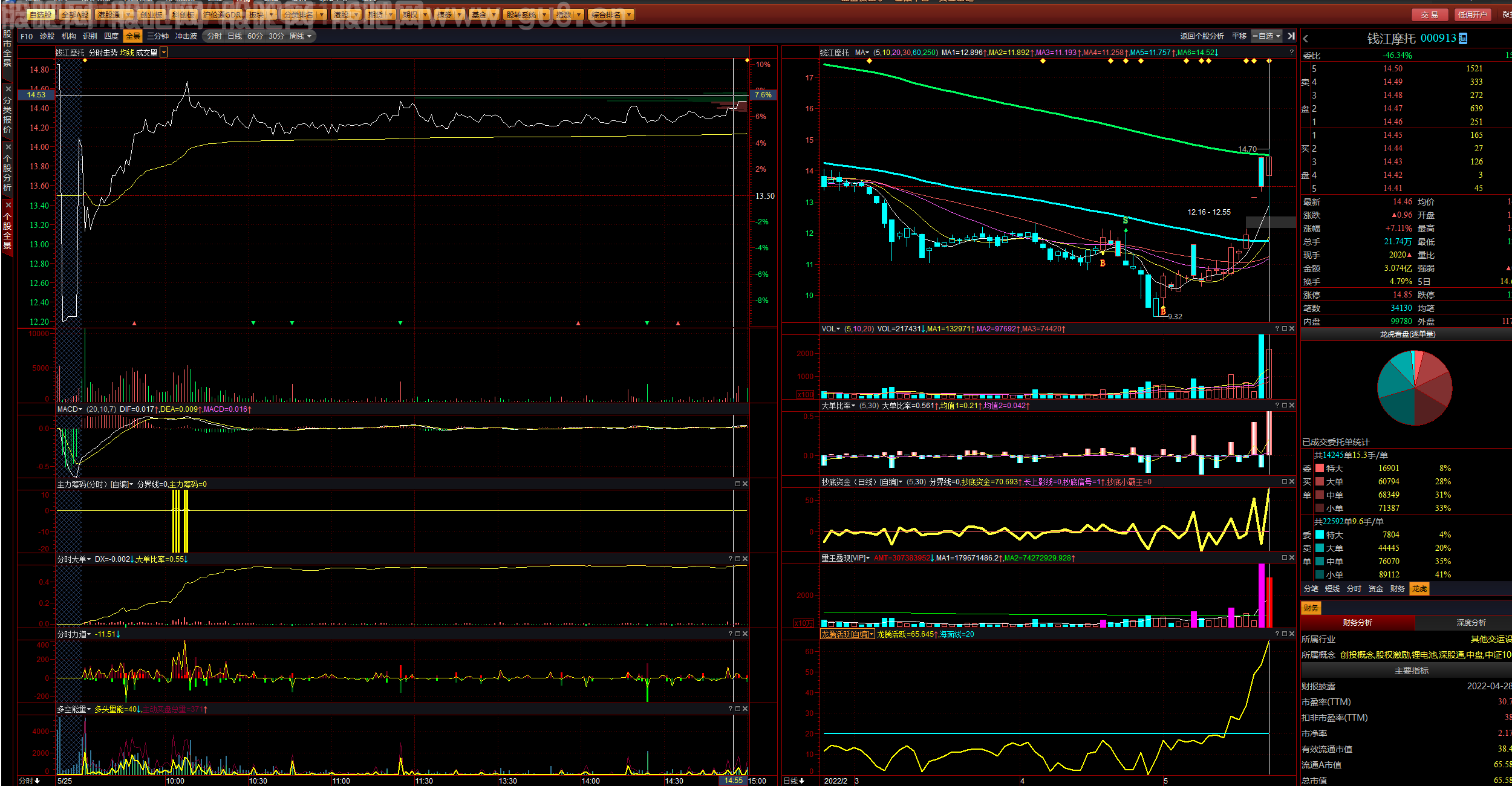Open the 财务分析 tab
The image size is (1512, 786).
point(1357,623)
